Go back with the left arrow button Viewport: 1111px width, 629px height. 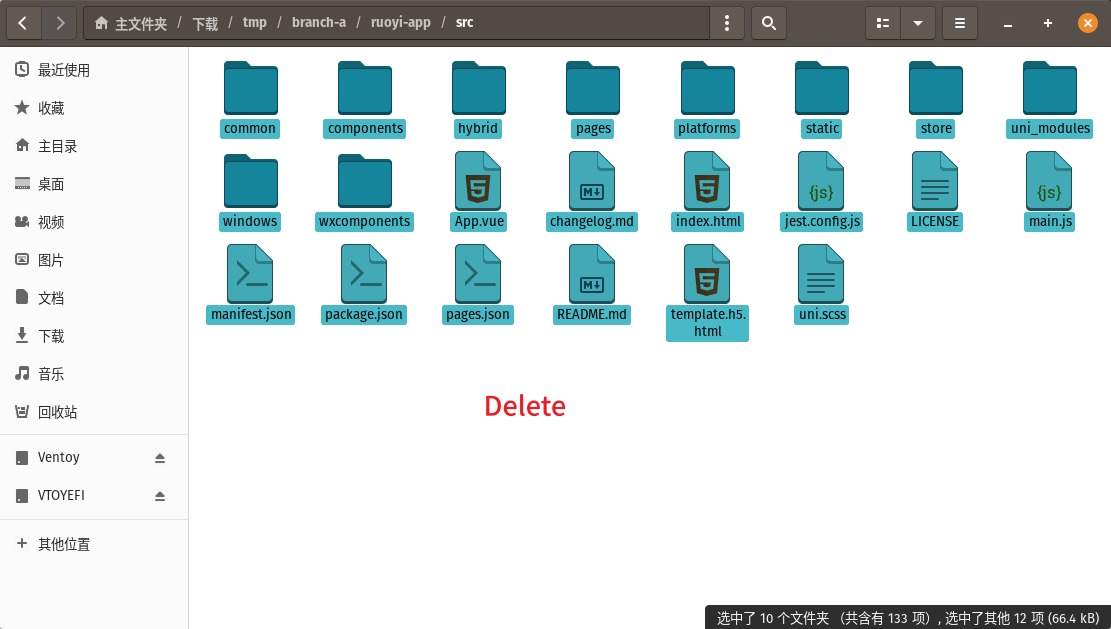coord(24,23)
